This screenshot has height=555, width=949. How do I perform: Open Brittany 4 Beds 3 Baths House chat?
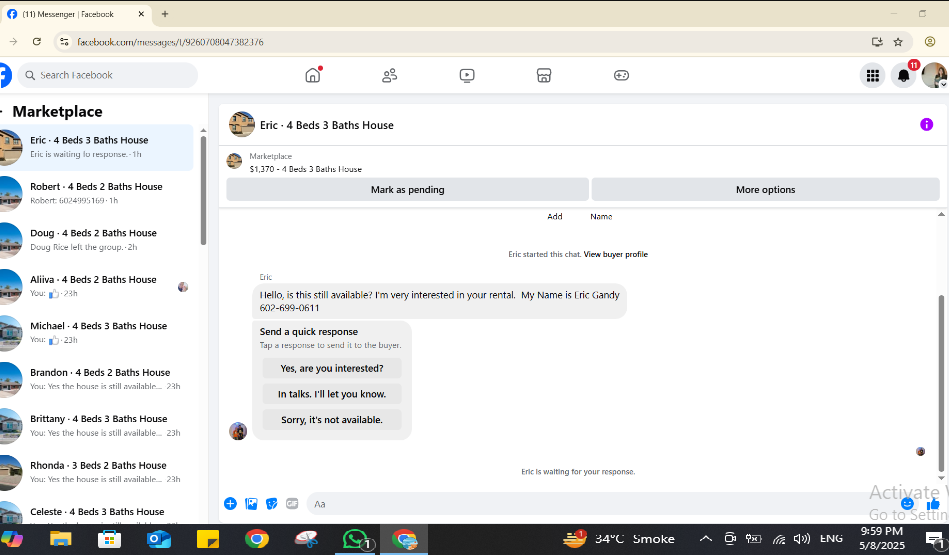click(97, 425)
